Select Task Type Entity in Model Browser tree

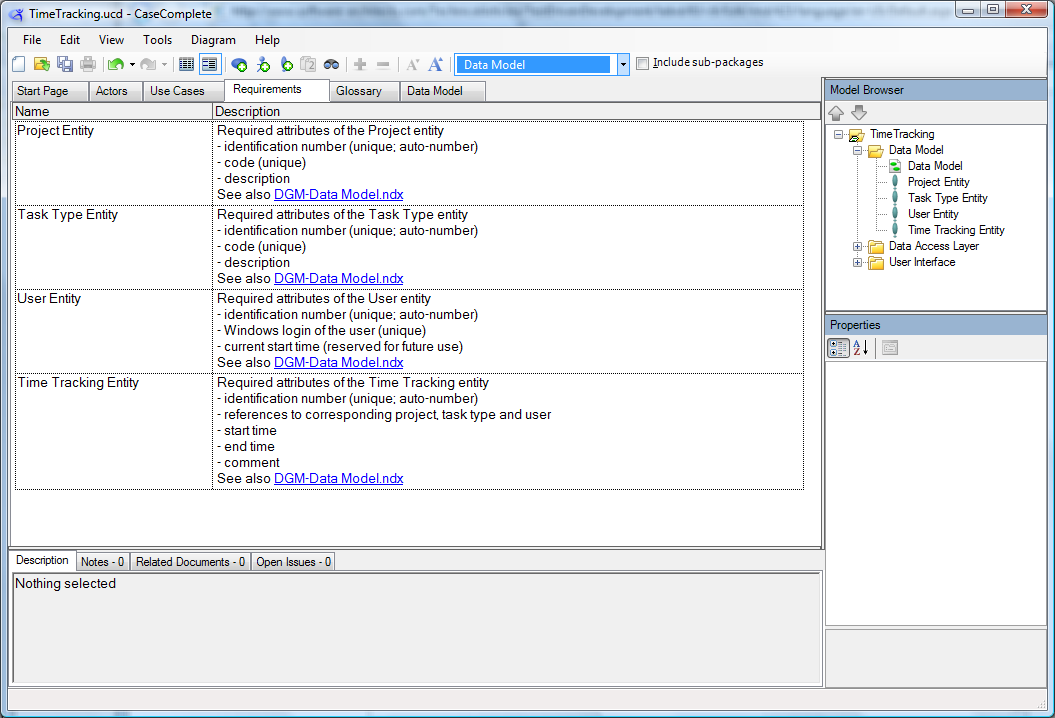[947, 199]
